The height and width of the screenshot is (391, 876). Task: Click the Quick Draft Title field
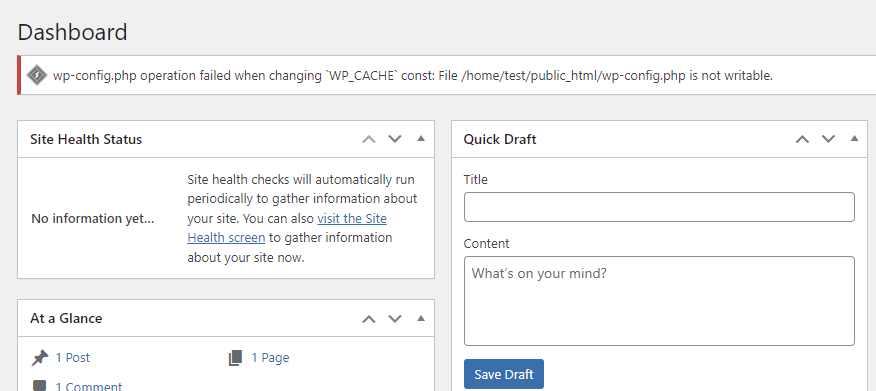tap(659, 207)
